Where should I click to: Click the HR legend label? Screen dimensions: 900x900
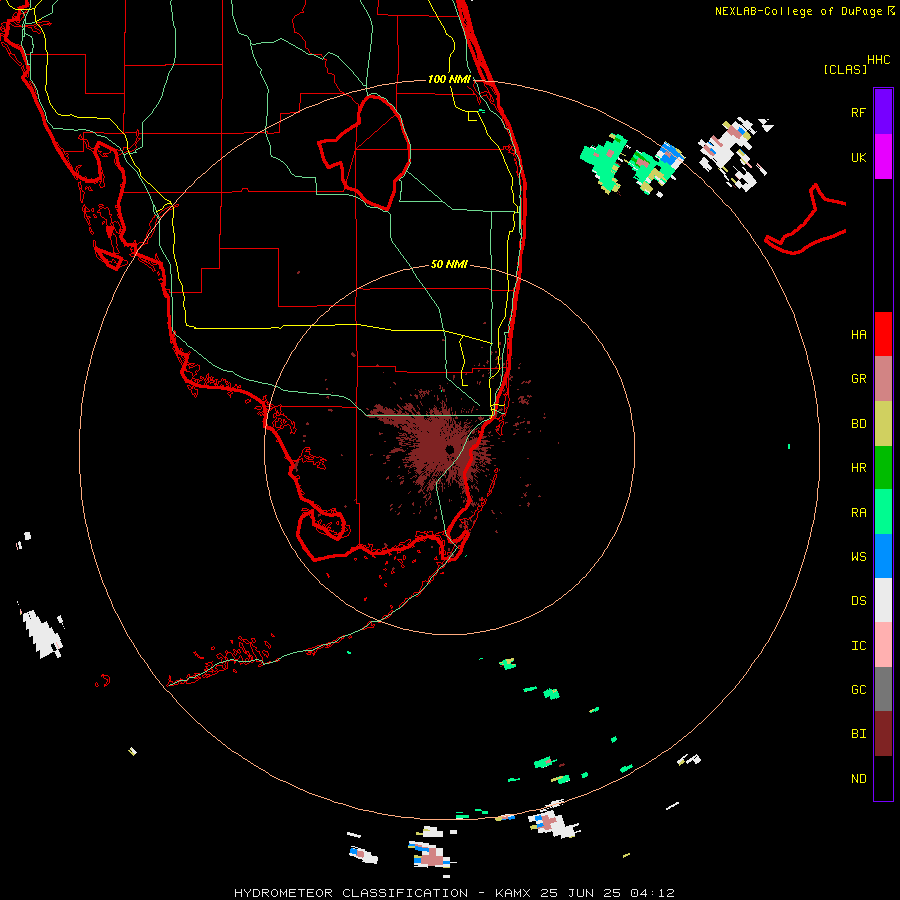click(858, 468)
